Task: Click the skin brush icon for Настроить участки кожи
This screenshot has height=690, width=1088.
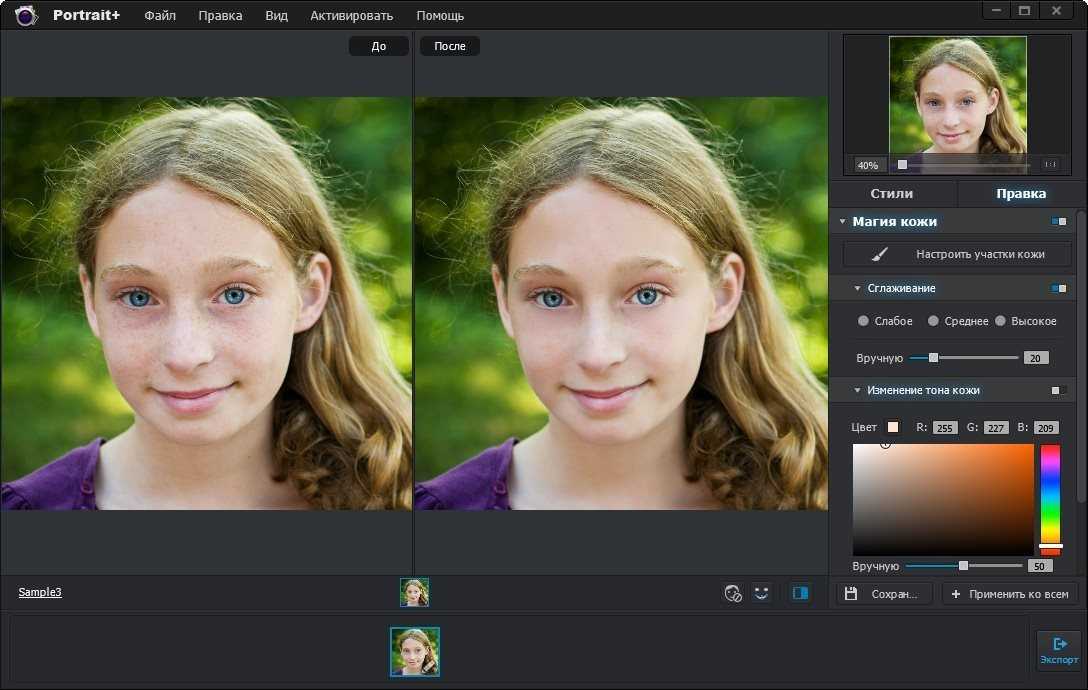Action: tap(879, 255)
